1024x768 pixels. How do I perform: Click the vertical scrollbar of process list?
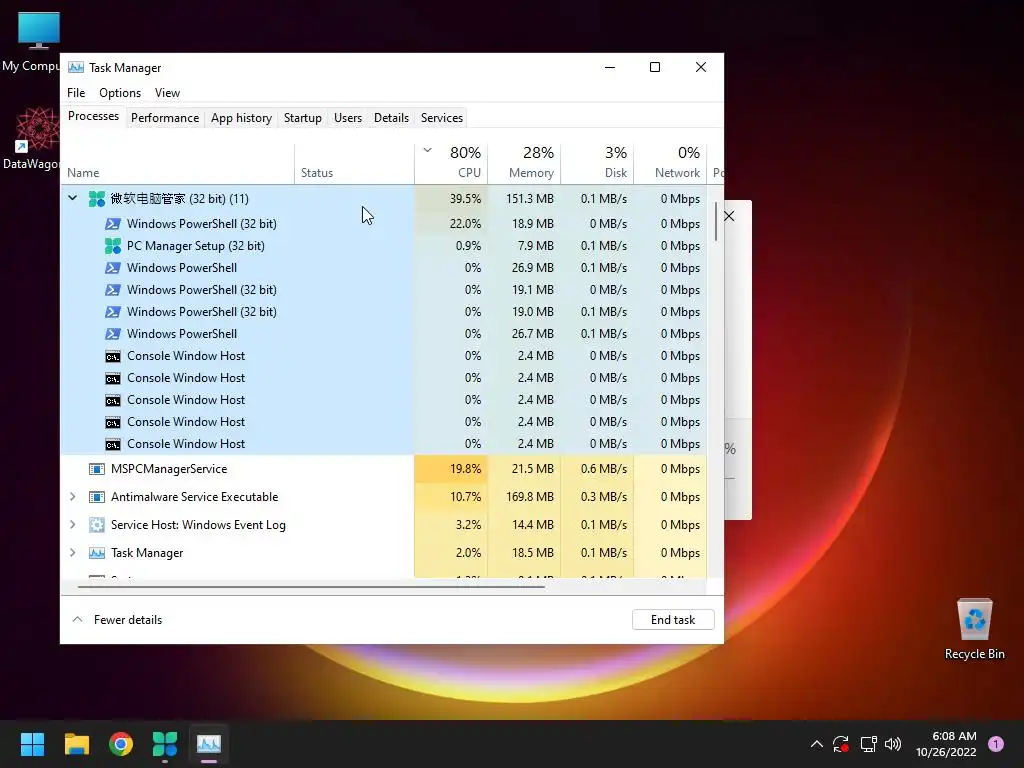(716, 222)
